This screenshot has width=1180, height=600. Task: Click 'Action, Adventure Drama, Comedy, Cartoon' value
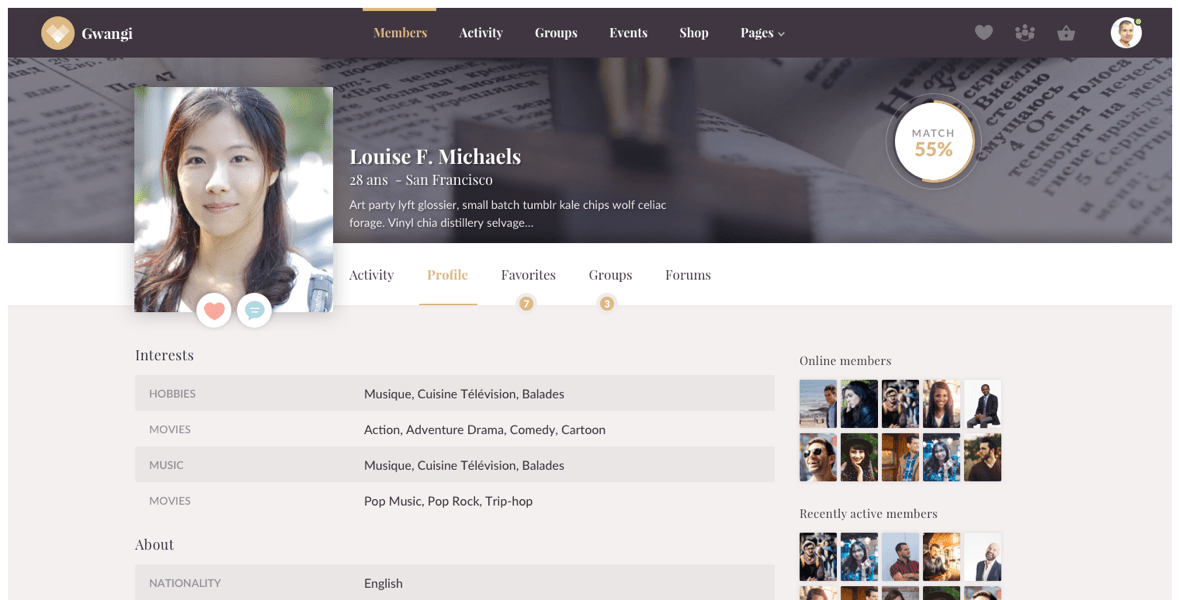[485, 430]
